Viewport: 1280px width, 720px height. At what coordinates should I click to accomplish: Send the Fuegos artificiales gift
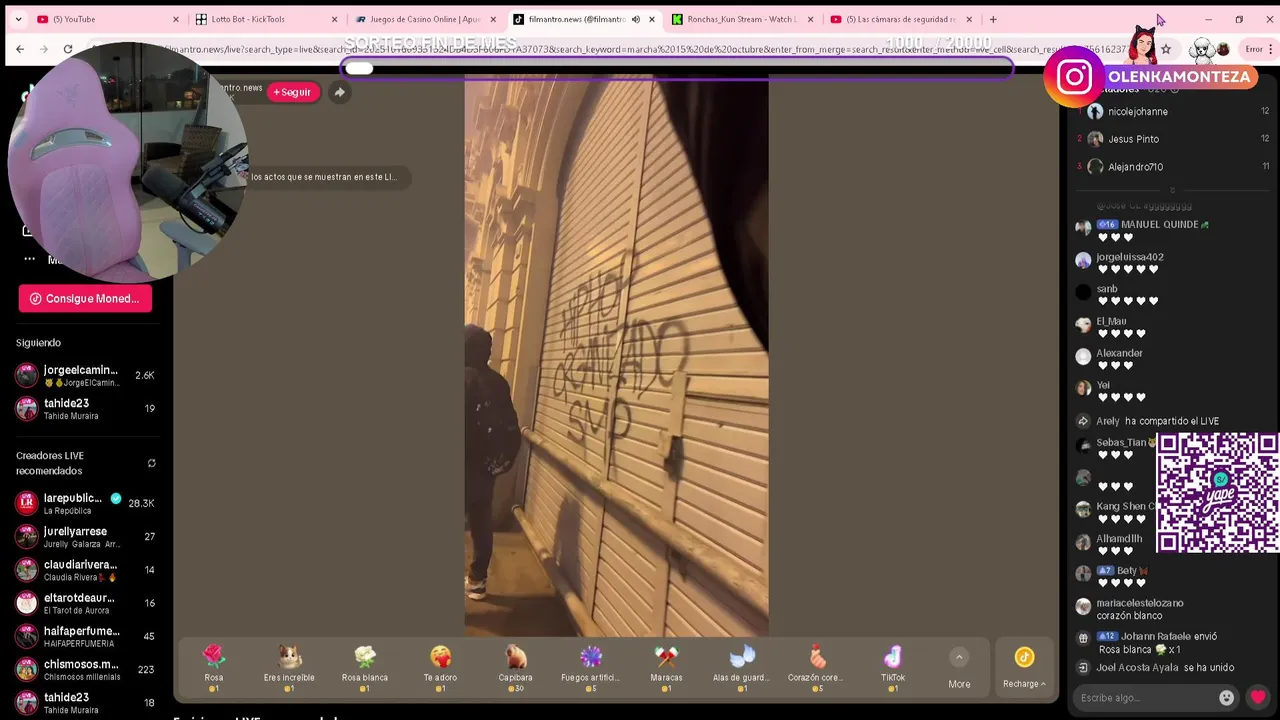coord(590,668)
